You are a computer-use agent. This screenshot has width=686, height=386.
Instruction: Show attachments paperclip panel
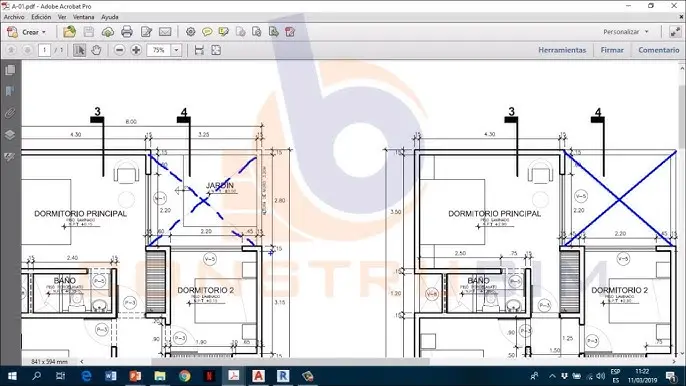point(10,113)
